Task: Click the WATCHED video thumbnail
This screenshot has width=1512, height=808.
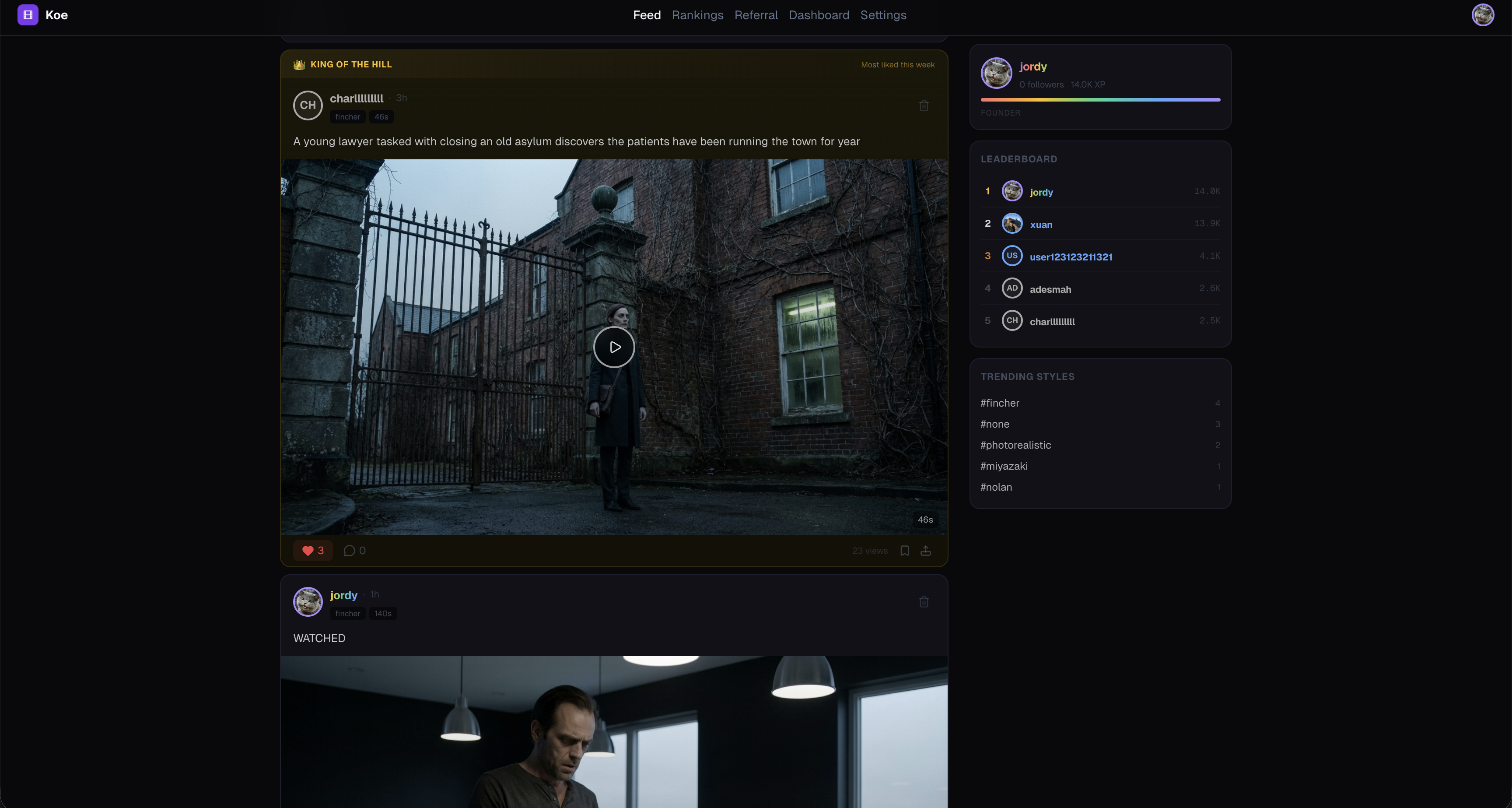Action: (x=614, y=732)
